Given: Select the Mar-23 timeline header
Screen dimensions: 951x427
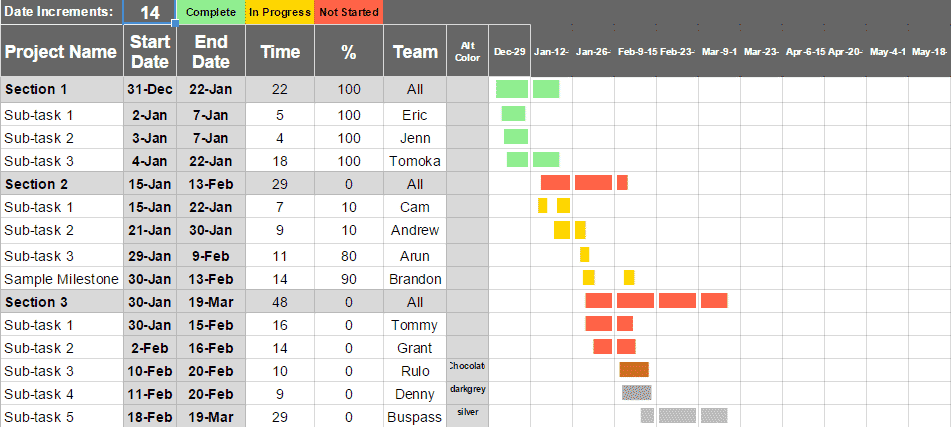Looking at the screenshot, I should 761,52.
